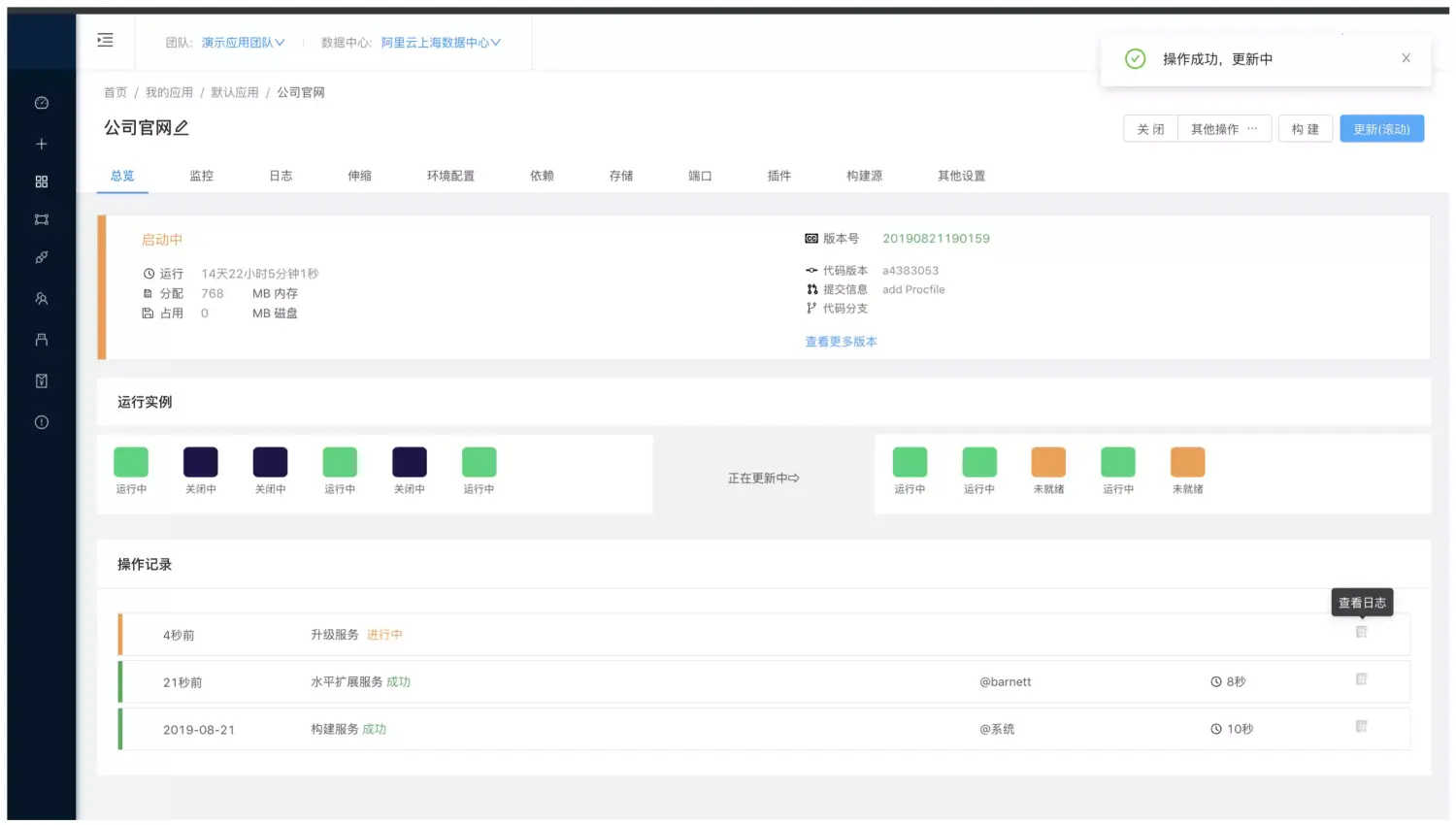This screenshot has width=1456, height=825.
Task: Switch to the 端口 tab
Action: pyautogui.click(x=700, y=176)
